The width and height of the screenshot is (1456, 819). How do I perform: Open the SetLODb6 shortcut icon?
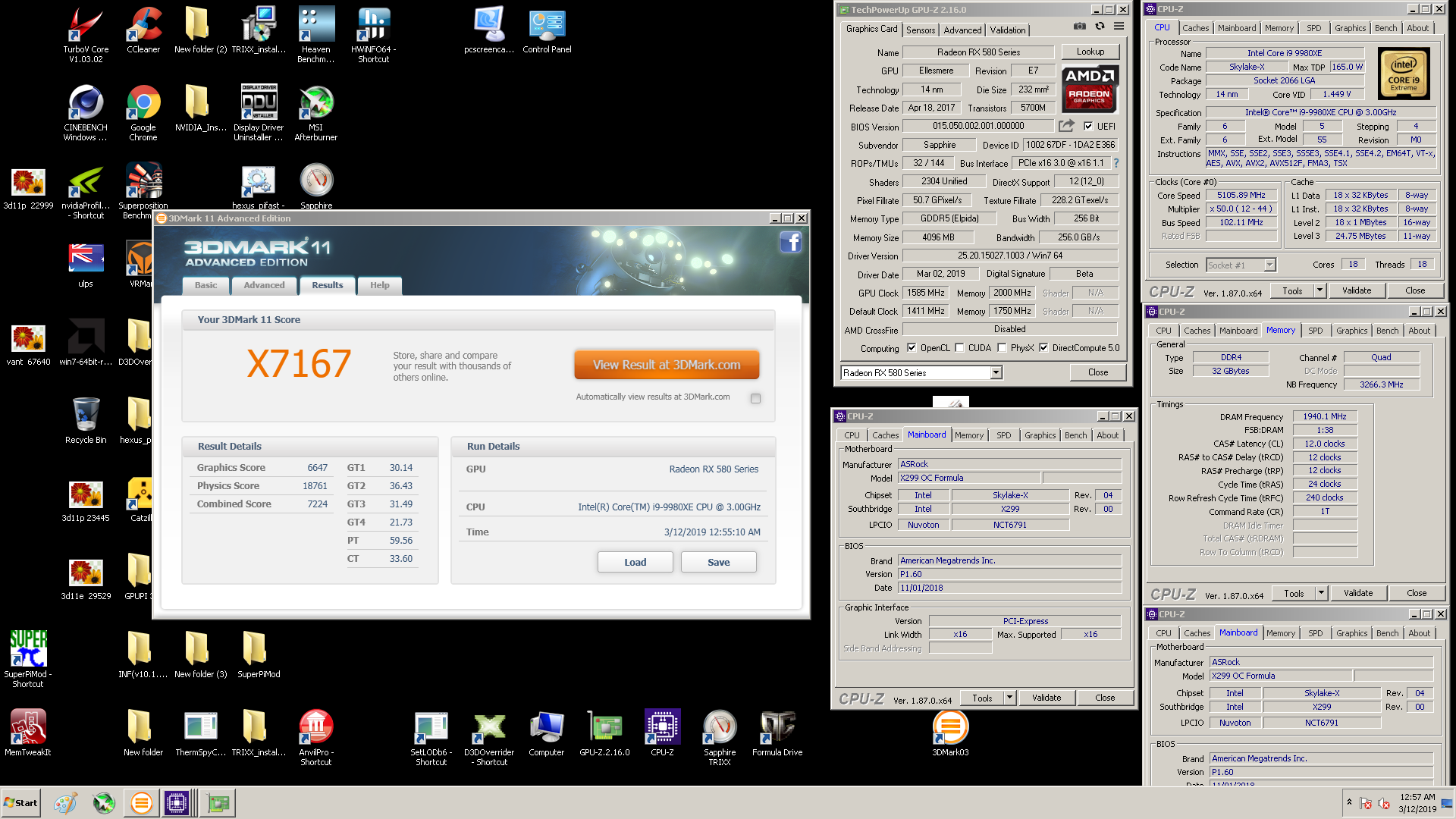click(x=431, y=737)
